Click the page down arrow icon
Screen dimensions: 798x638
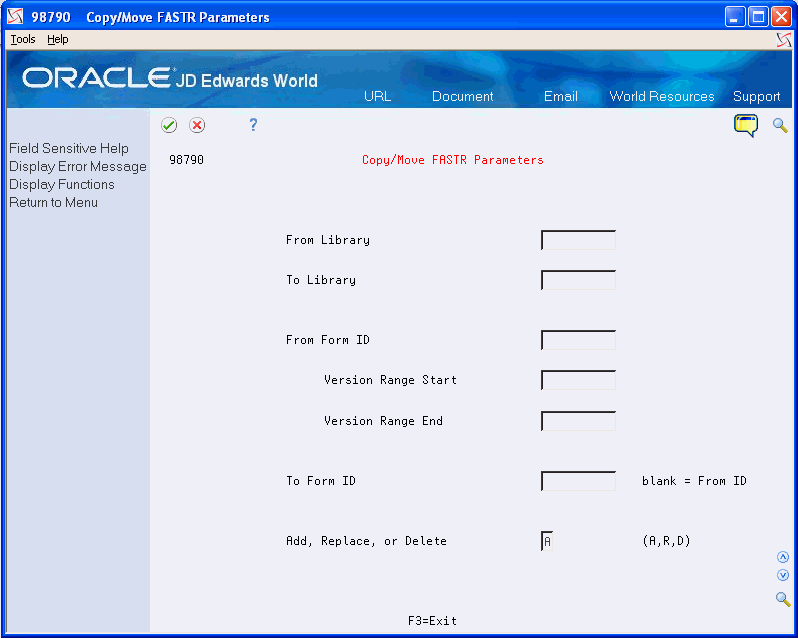(783, 575)
